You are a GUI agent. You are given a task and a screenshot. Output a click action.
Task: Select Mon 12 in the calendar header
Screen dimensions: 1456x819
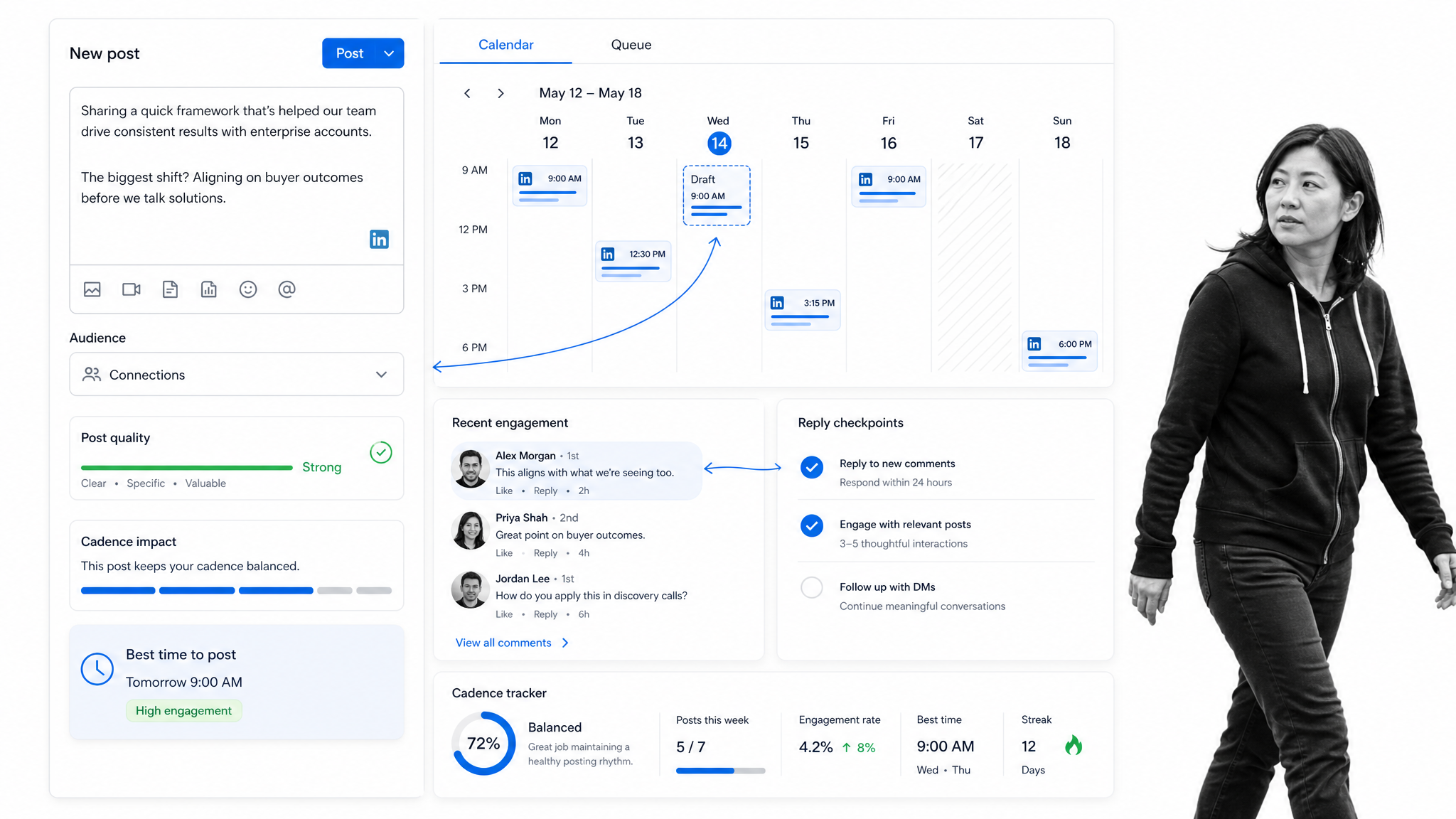(x=550, y=134)
